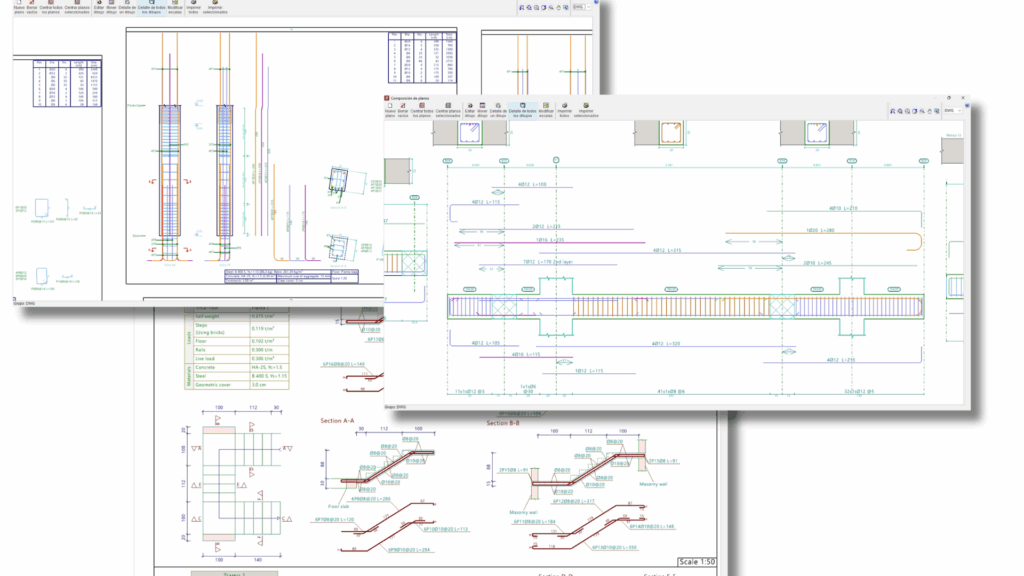Click the zoom window icon in the front window

893,112
